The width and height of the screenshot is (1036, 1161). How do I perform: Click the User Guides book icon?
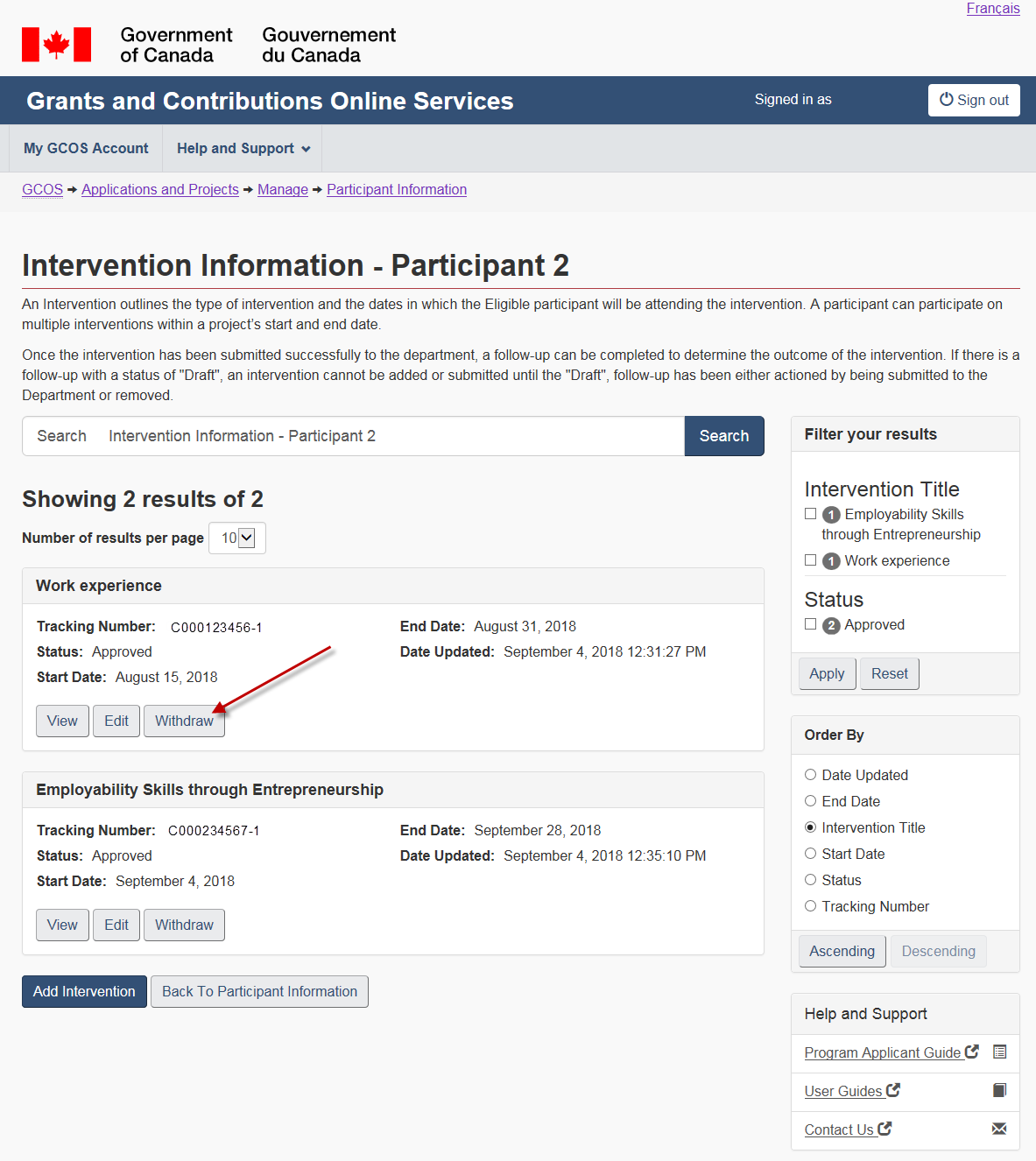(999, 1090)
